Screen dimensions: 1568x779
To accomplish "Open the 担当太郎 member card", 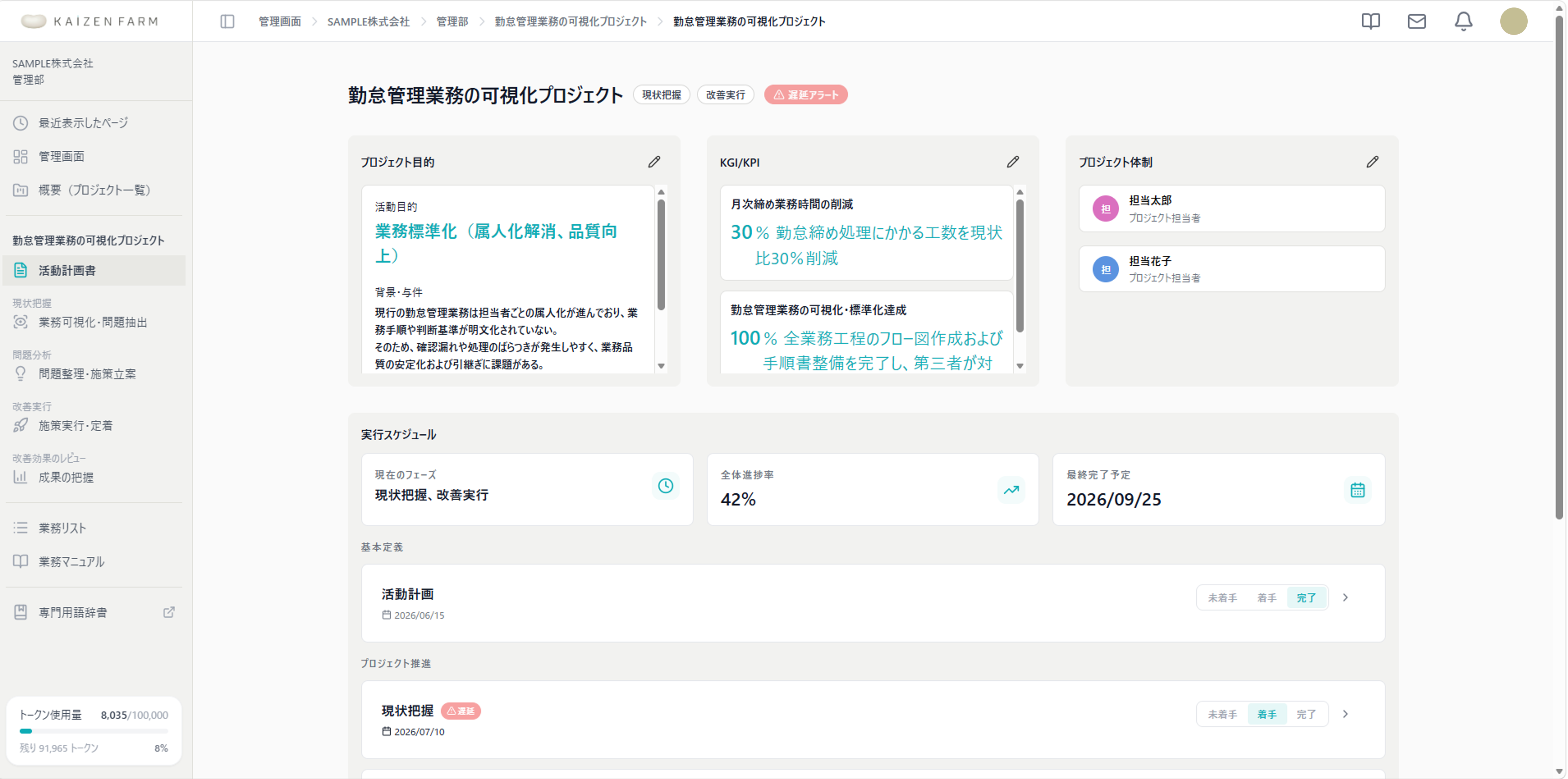I will [x=1231, y=209].
